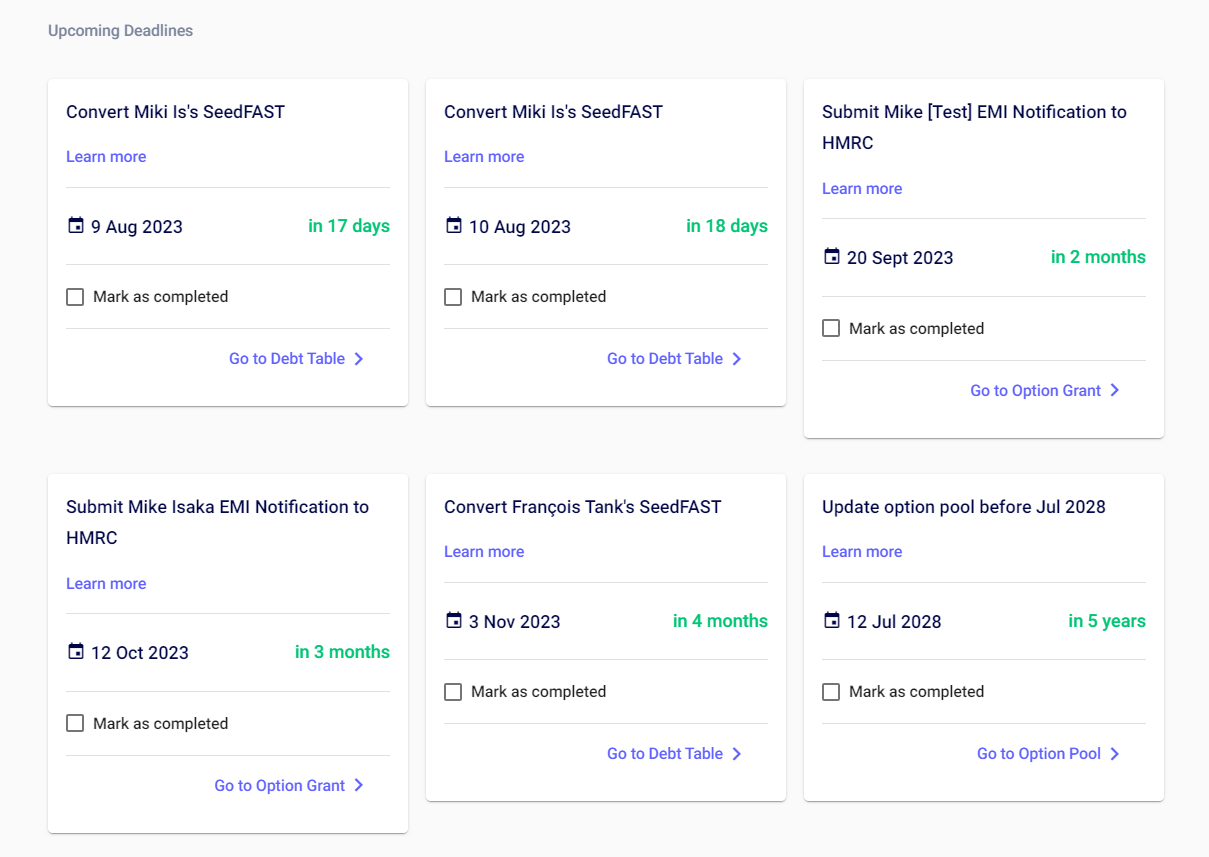Select the calendar icon by 20 Sept 2023
1209x857 pixels.
[x=831, y=257]
